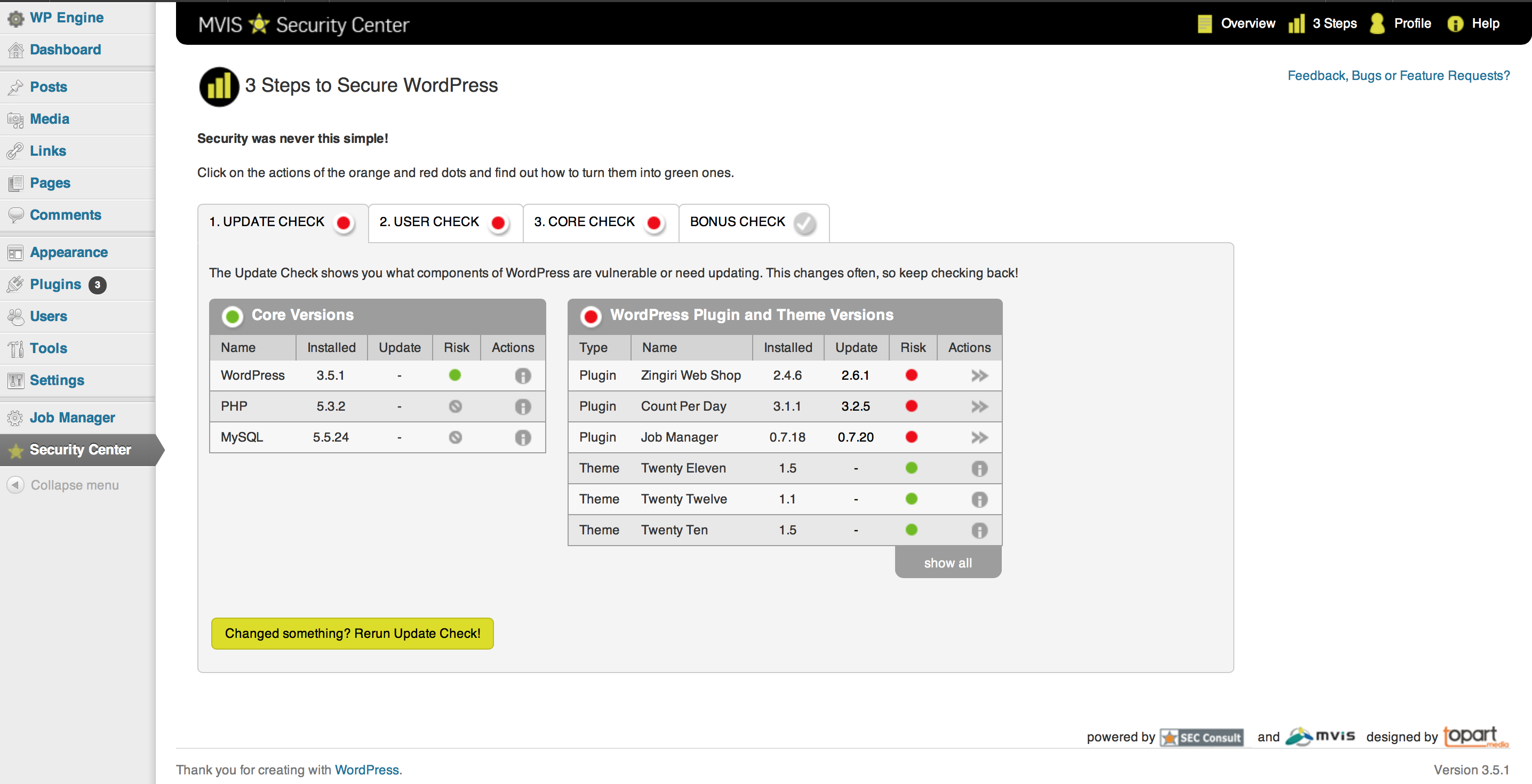Open Appearance in admin sidebar
Screen dimensions: 1532x784
[69, 252]
